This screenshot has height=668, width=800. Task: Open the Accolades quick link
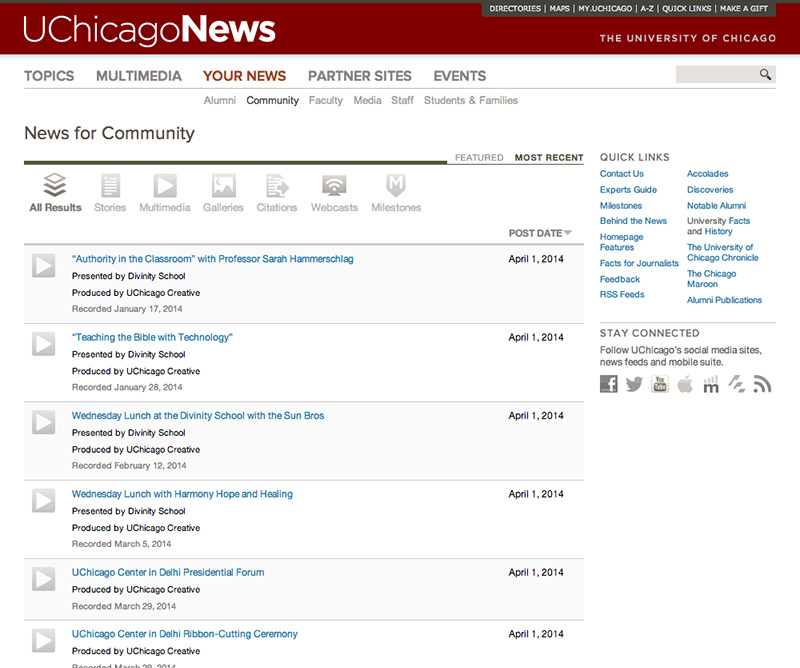click(x=708, y=174)
